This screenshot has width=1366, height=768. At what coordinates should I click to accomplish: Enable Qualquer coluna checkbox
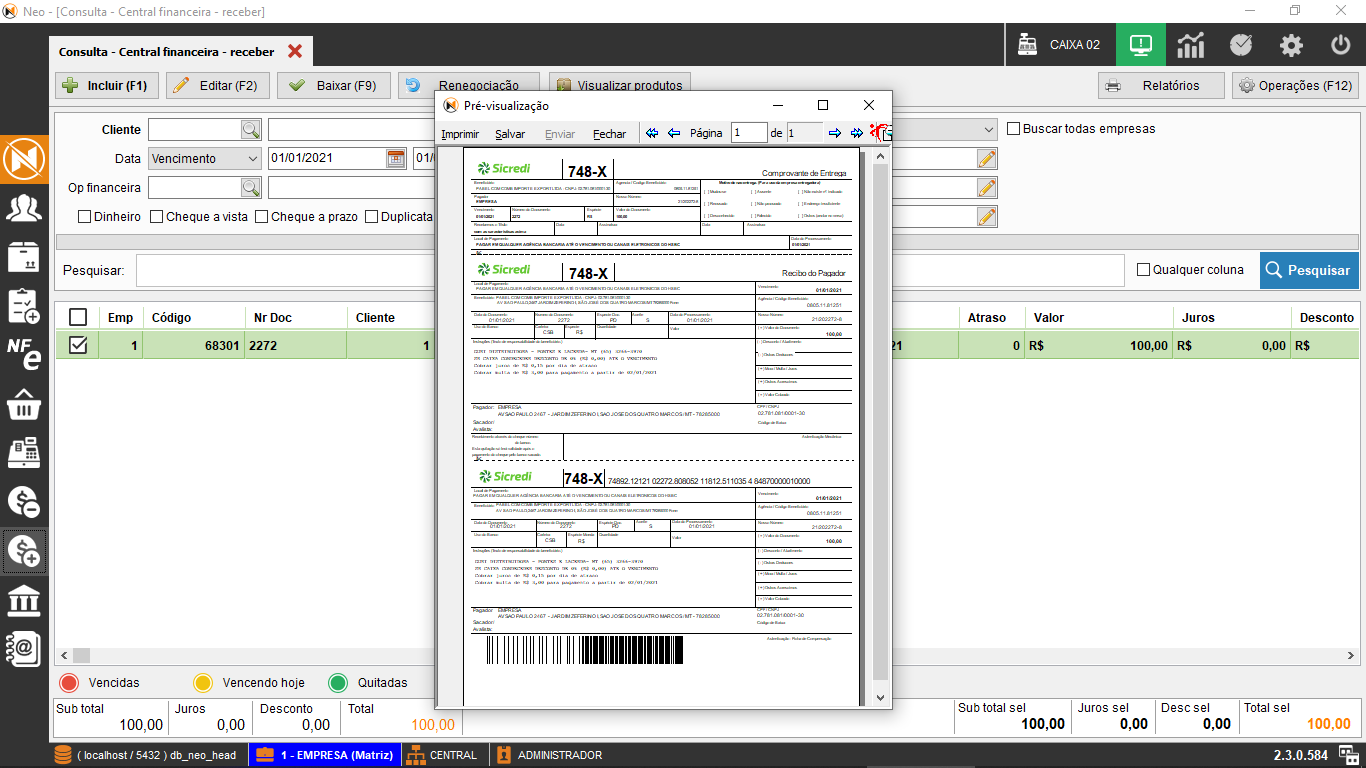point(1144,269)
